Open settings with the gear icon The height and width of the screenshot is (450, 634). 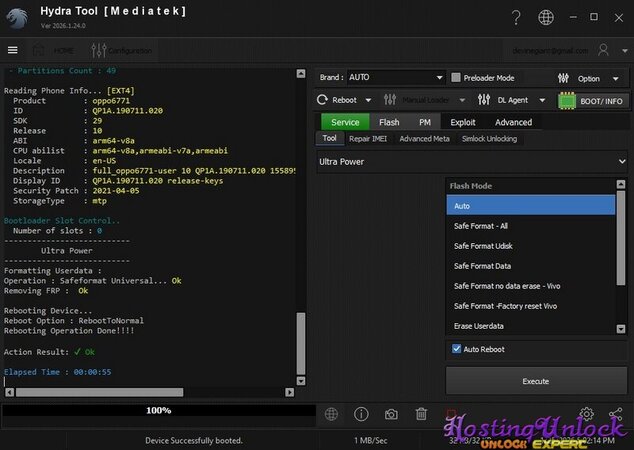(587, 414)
